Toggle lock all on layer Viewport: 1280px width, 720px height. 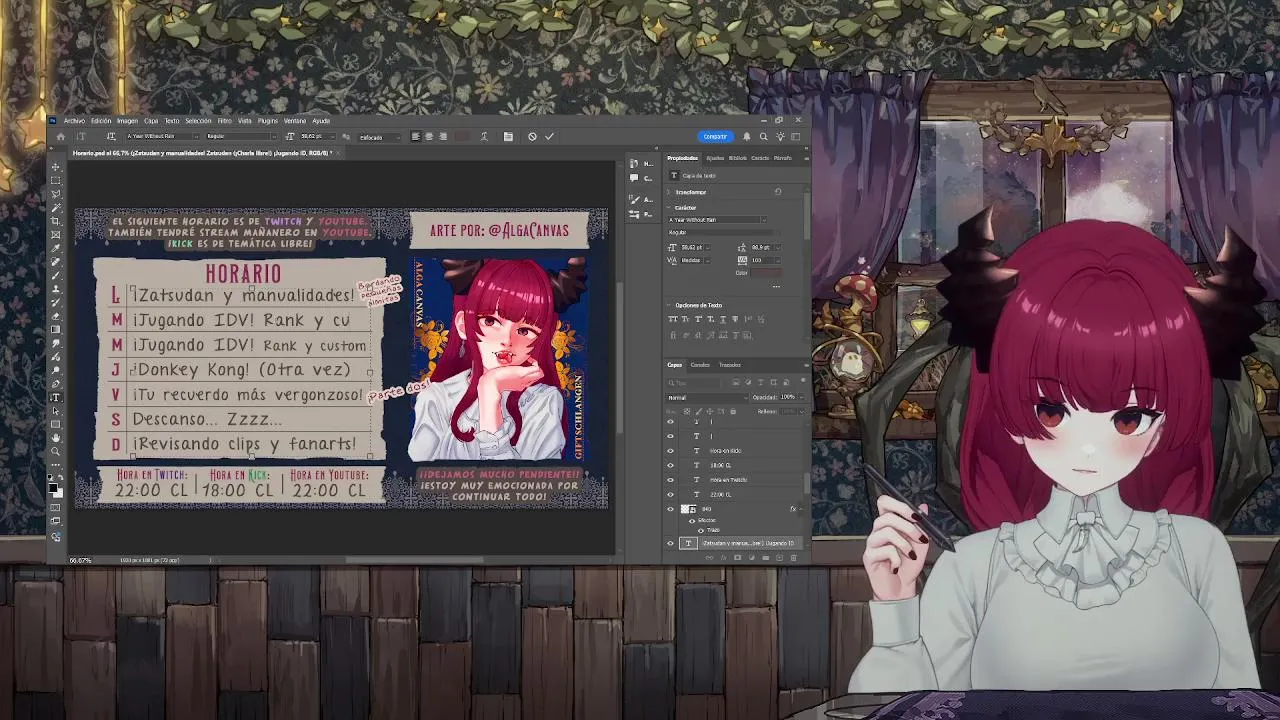(733, 412)
